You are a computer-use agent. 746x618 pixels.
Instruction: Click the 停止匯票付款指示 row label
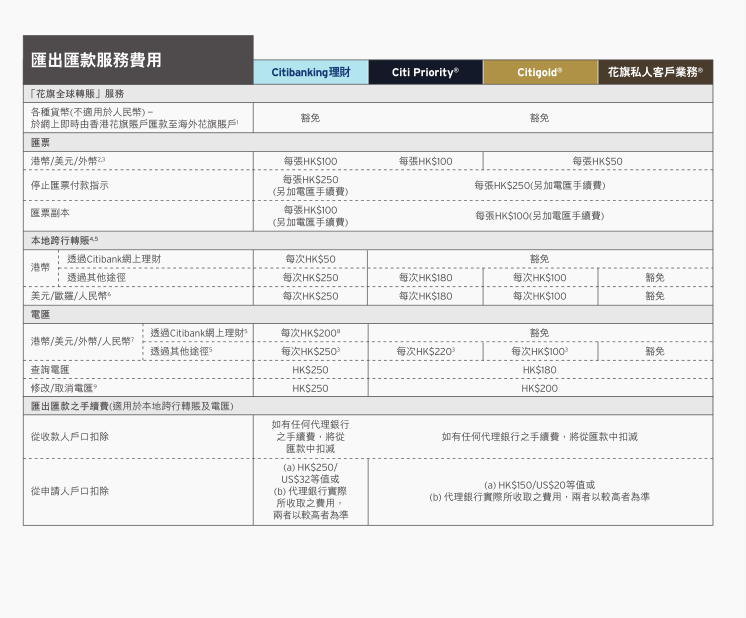pyautogui.click(x=69, y=185)
